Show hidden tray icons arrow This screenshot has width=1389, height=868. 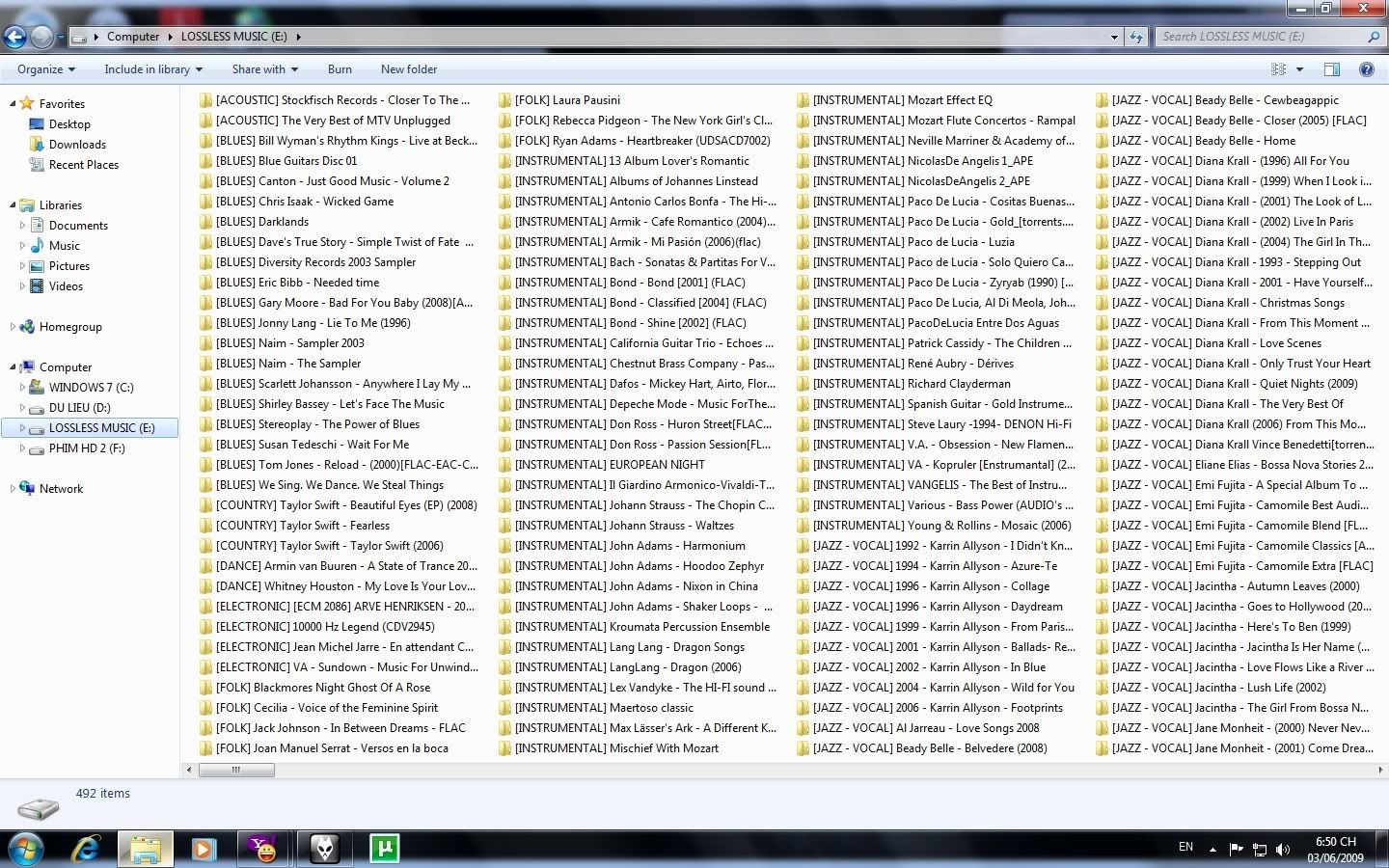[x=1212, y=850]
